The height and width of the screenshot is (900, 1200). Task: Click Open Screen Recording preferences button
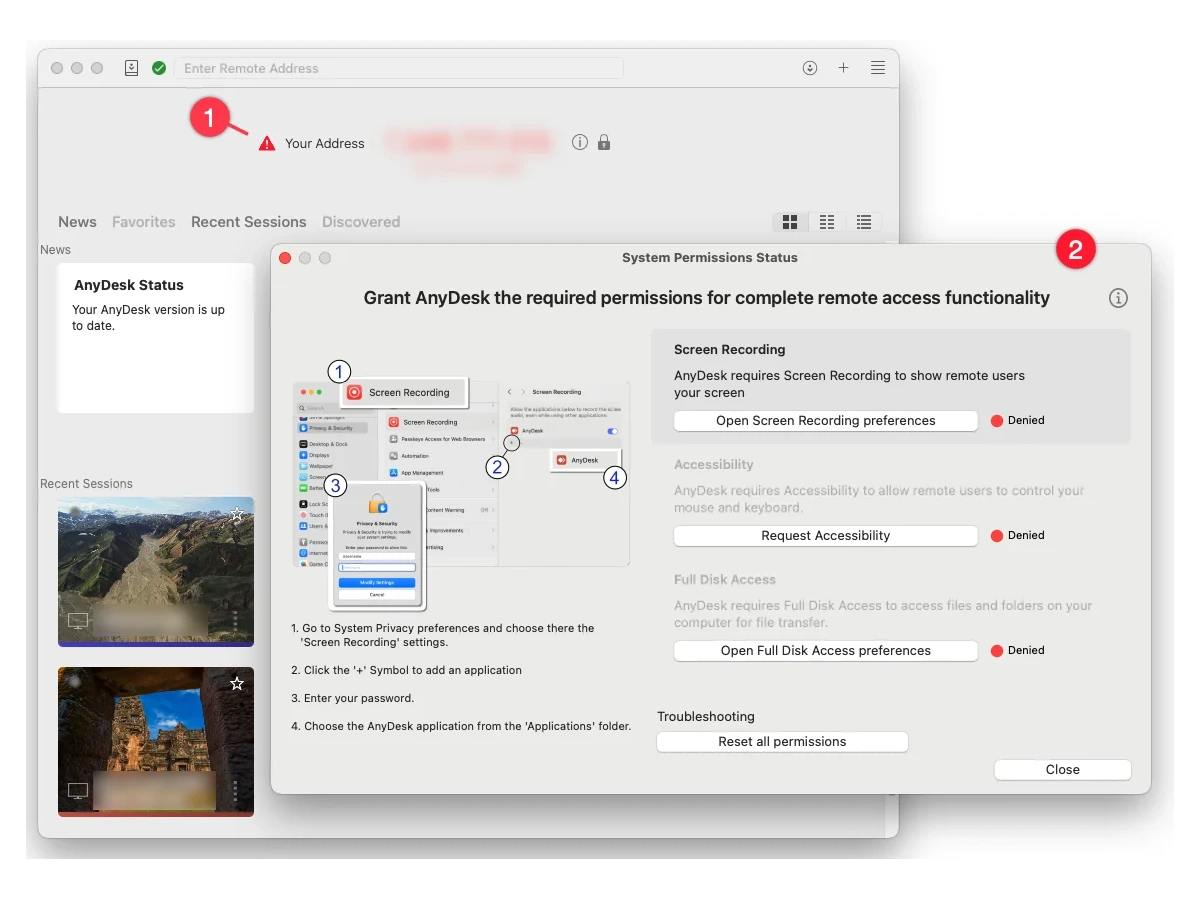point(826,421)
